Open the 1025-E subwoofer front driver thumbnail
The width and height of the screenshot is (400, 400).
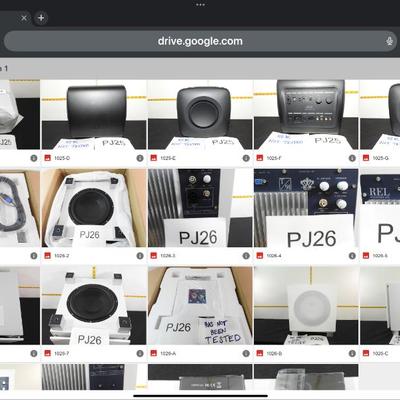[x=200, y=114]
